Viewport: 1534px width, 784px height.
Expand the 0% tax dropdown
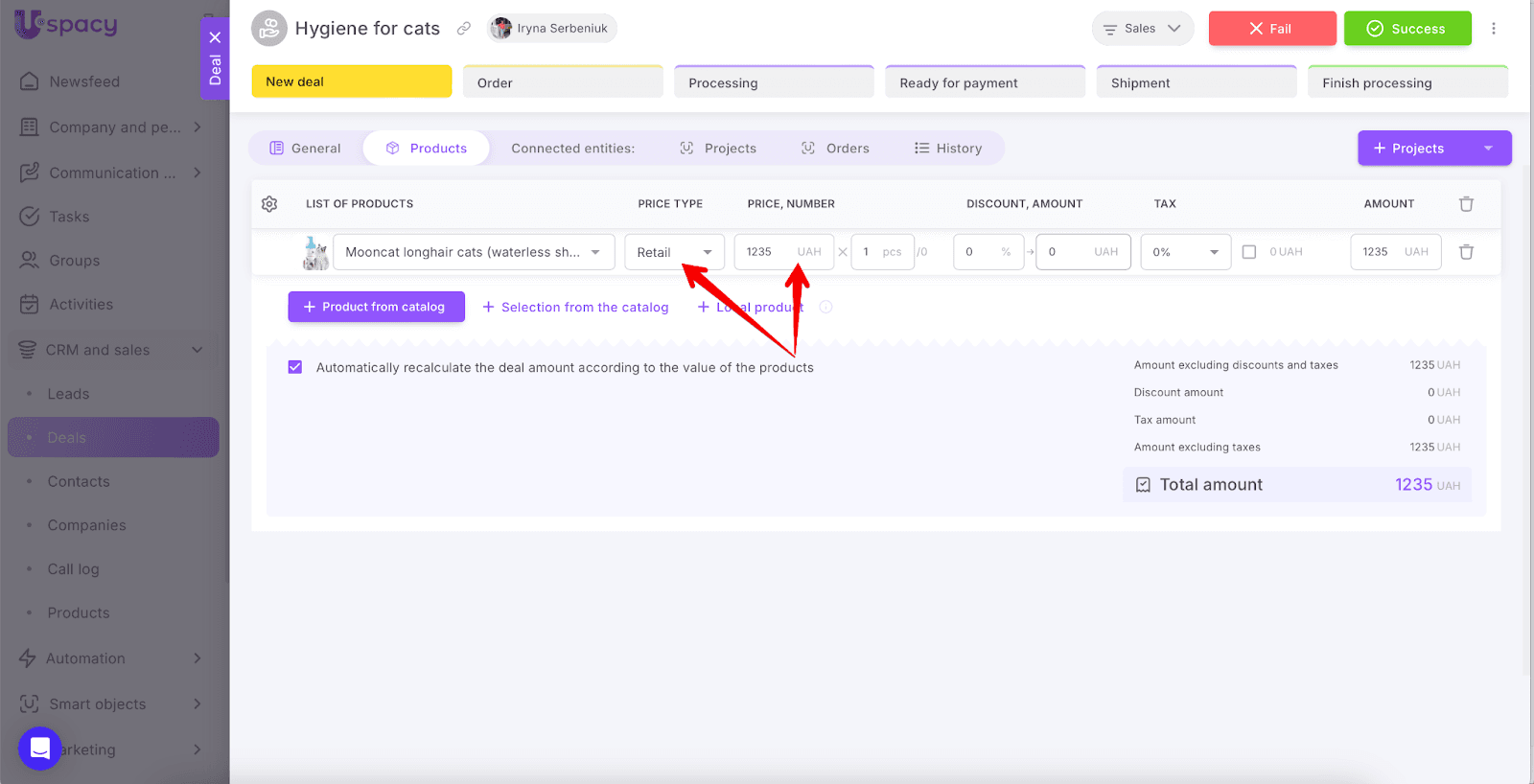pos(1185,252)
